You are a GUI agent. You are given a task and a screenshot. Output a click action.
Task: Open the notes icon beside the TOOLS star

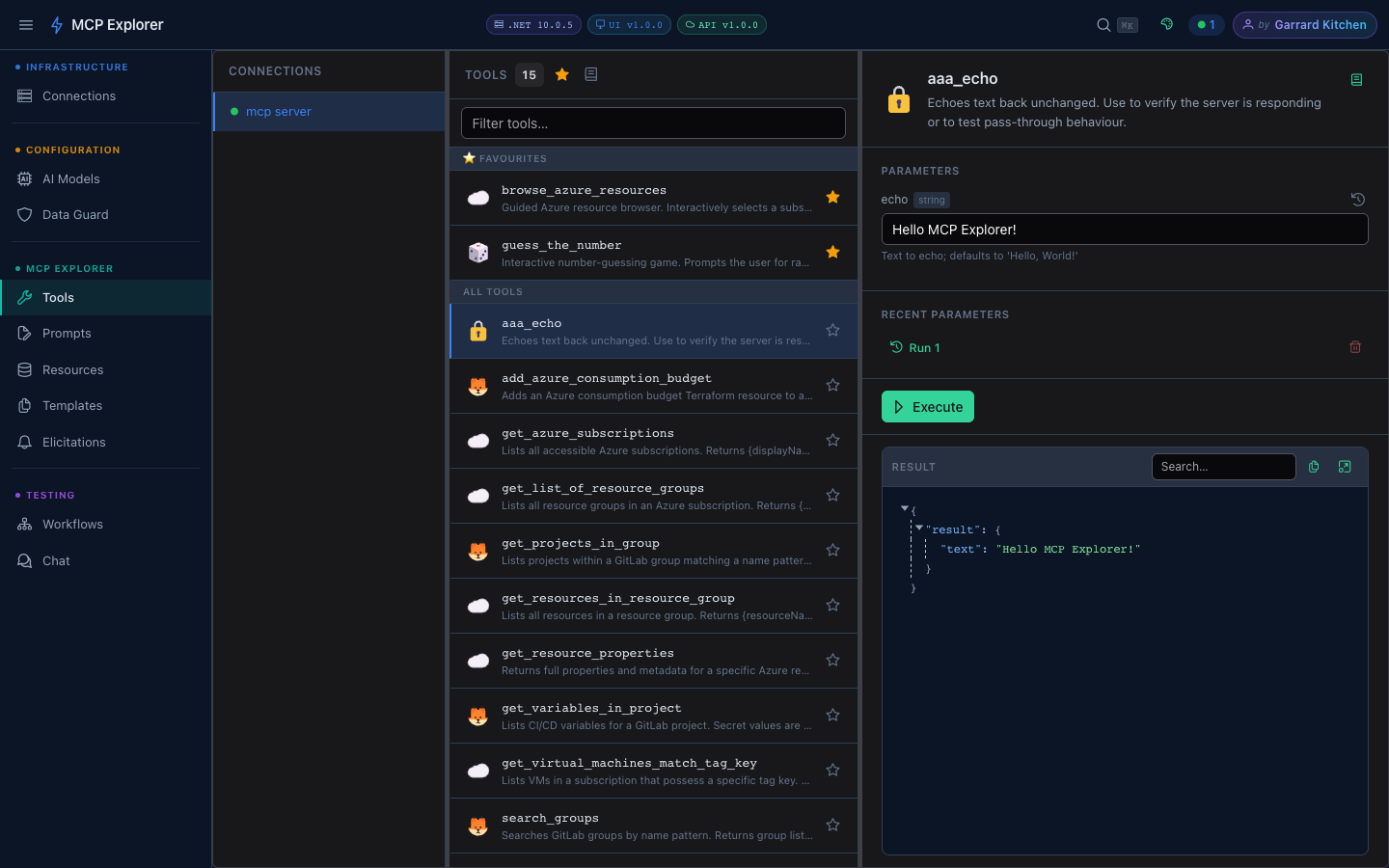(590, 74)
